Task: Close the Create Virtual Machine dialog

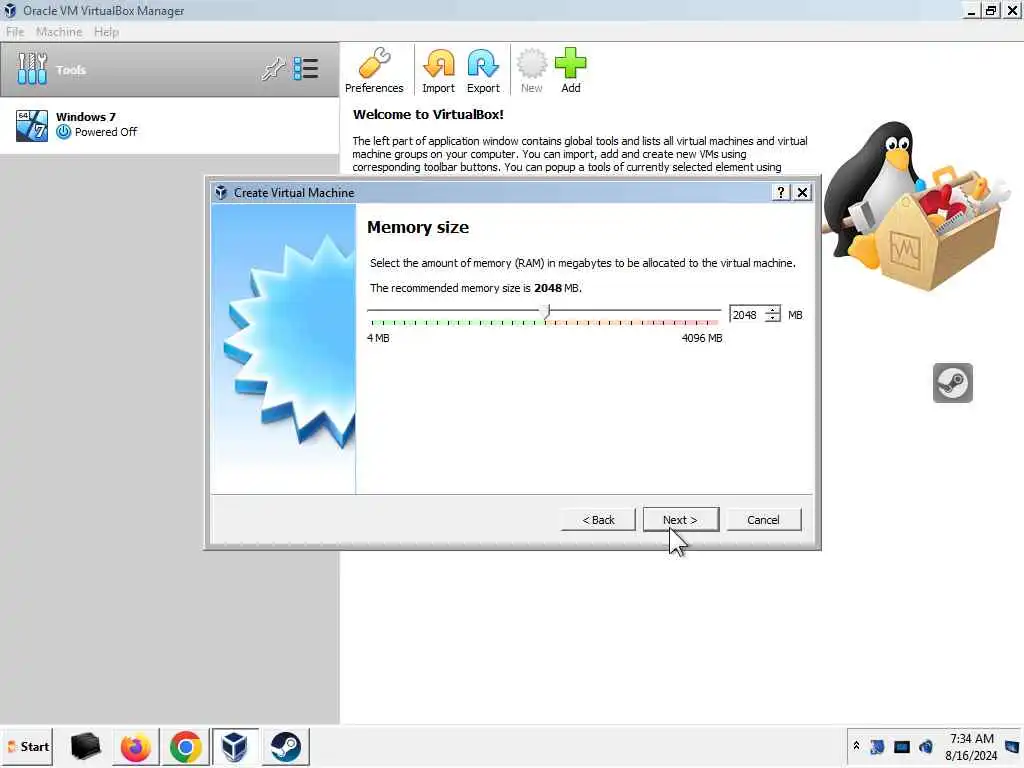Action: point(802,192)
